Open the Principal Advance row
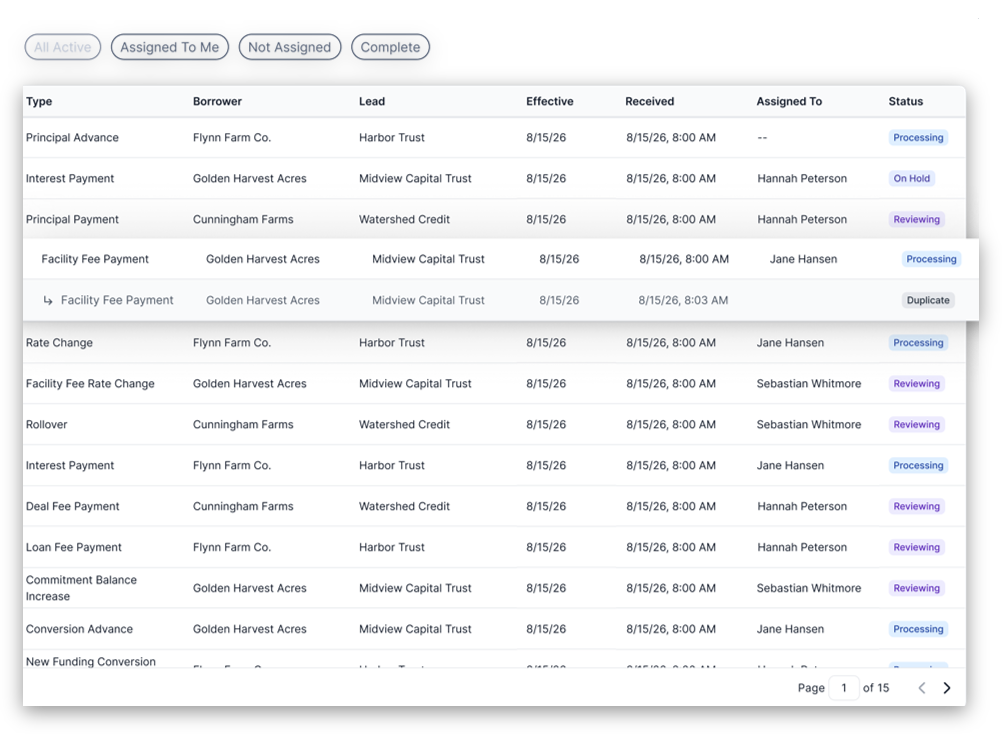The height and width of the screenshot is (734, 1002). (494, 137)
